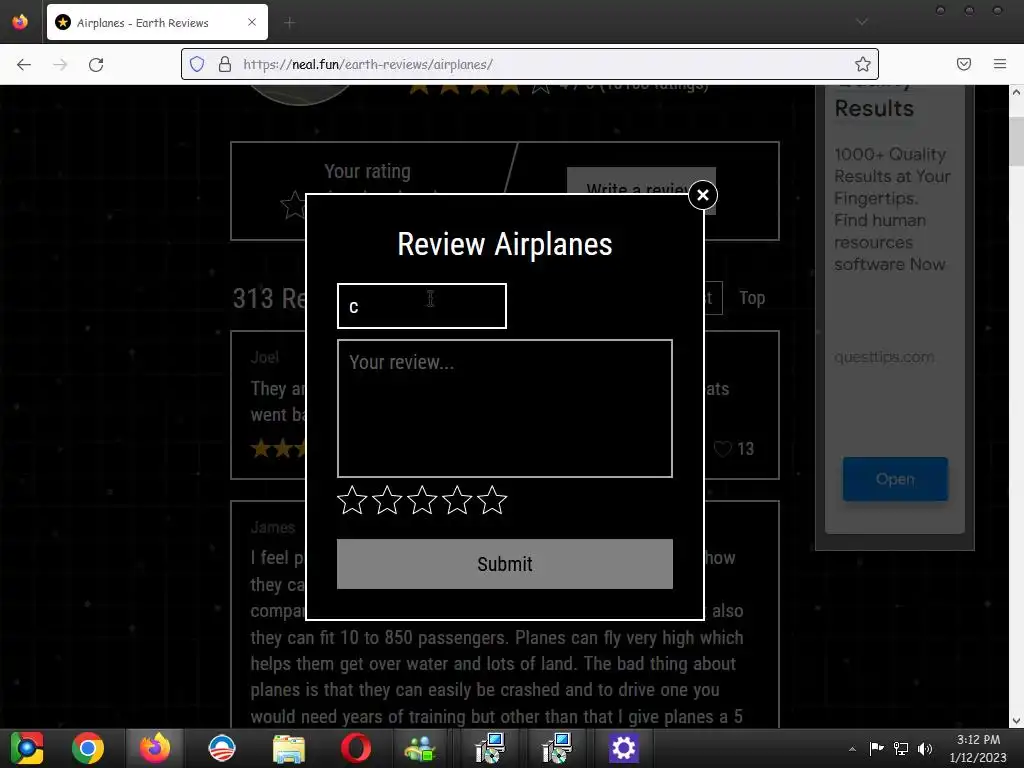Click the Firefox icon in the taskbar
The width and height of the screenshot is (1024, 768).
155,748
